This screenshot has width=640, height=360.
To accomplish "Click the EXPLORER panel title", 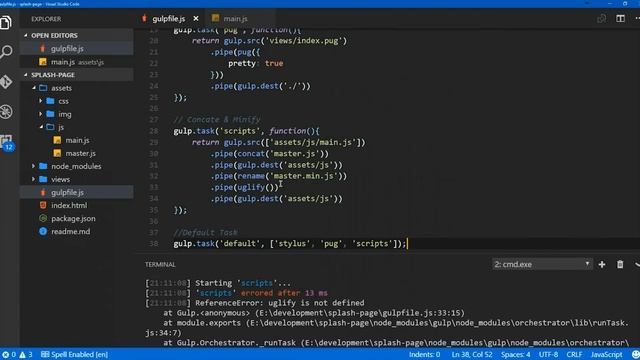I will [x=46, y=19].
